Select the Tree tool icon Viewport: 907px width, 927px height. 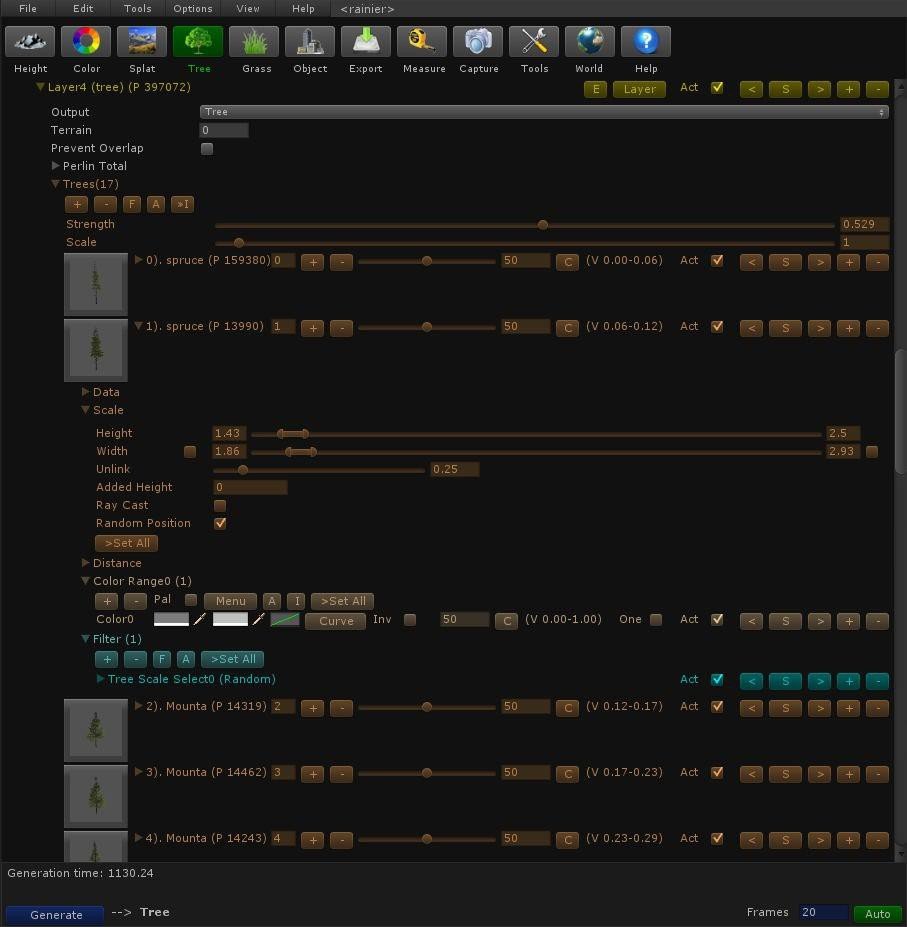pos(198,41)
